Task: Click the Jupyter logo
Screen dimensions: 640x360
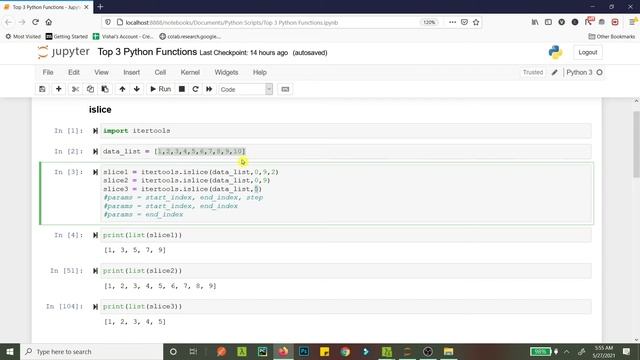Action: click(x=63, y=52)
